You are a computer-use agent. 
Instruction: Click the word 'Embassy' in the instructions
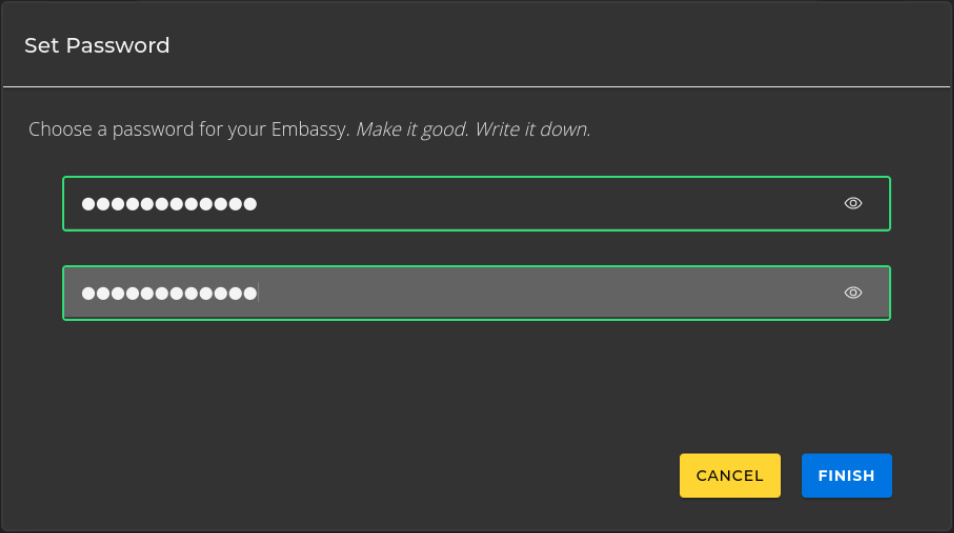pyautogui.click(x=309, y=130)
